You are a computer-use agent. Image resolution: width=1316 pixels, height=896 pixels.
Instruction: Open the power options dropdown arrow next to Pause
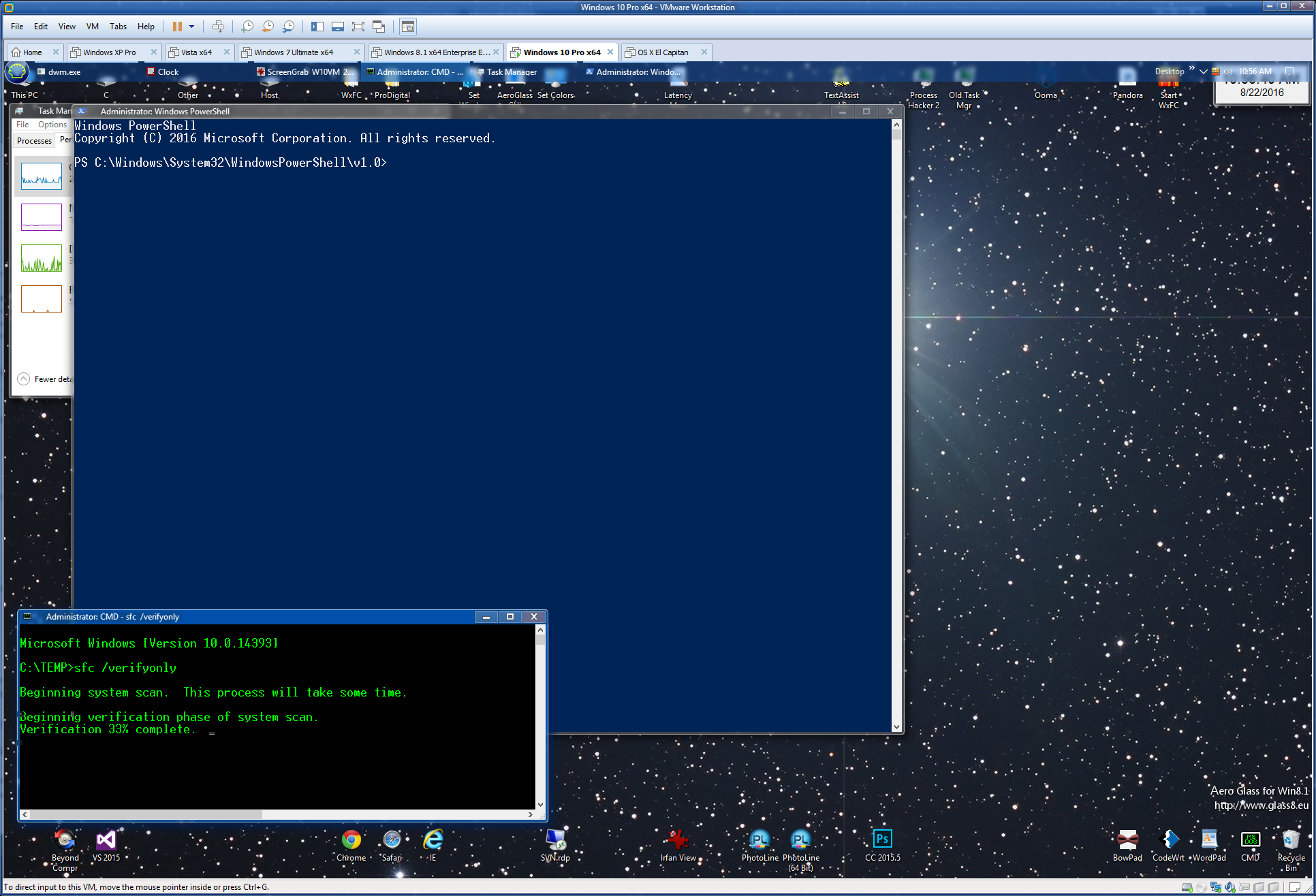(x=192, y=27)
